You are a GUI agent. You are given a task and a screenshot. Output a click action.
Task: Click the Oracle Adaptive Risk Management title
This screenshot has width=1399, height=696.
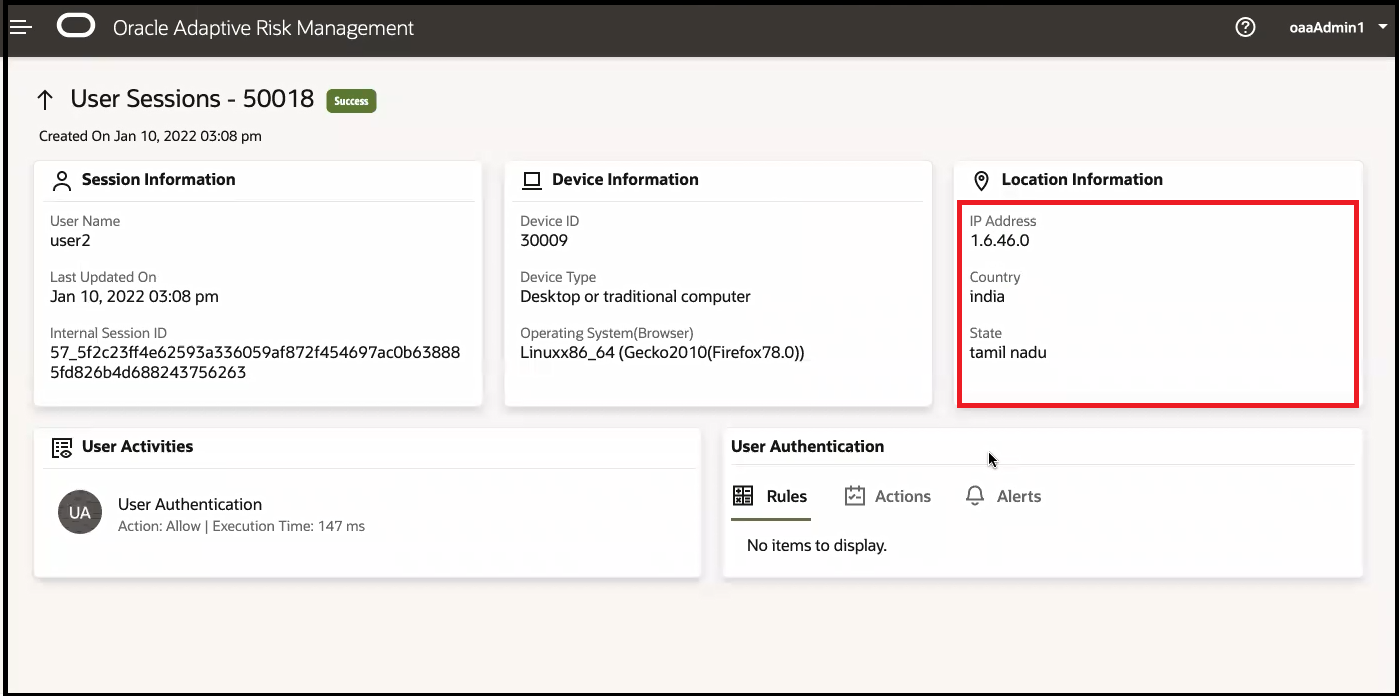click(x=263, y=28)
